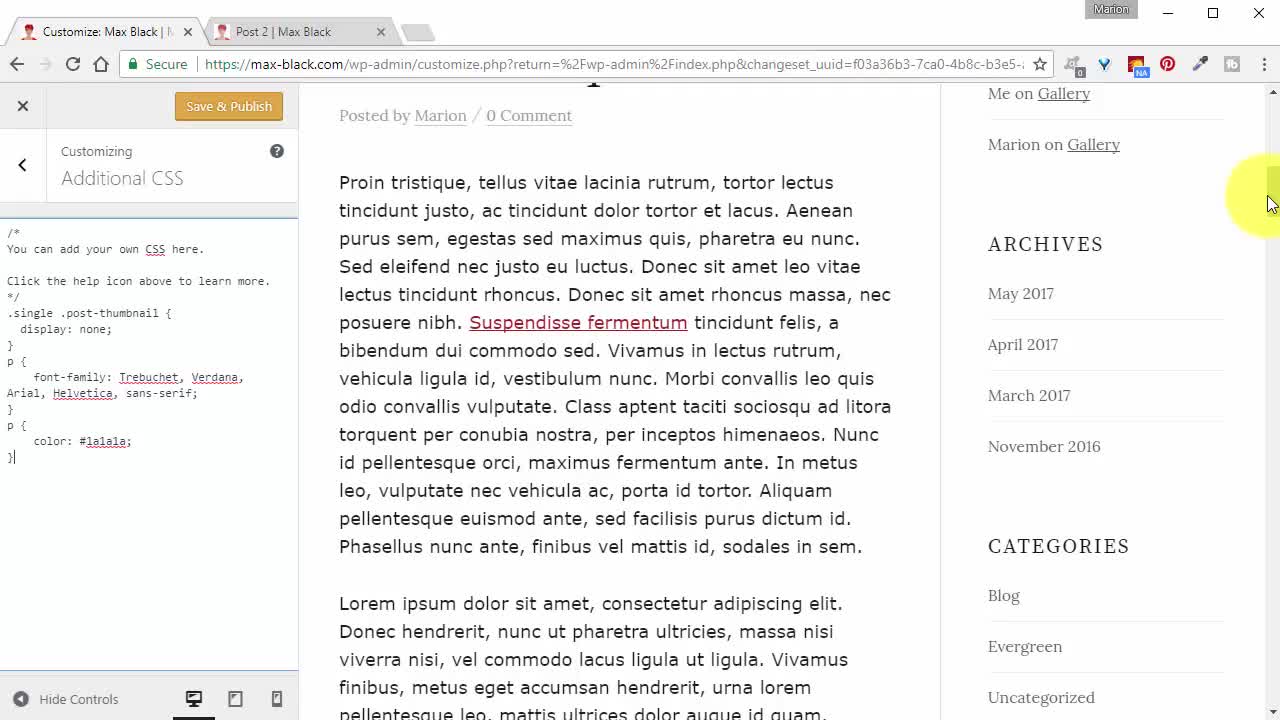Click the 'display: none;' CSS line
1280x720 pixels.
tap(66, 329)
